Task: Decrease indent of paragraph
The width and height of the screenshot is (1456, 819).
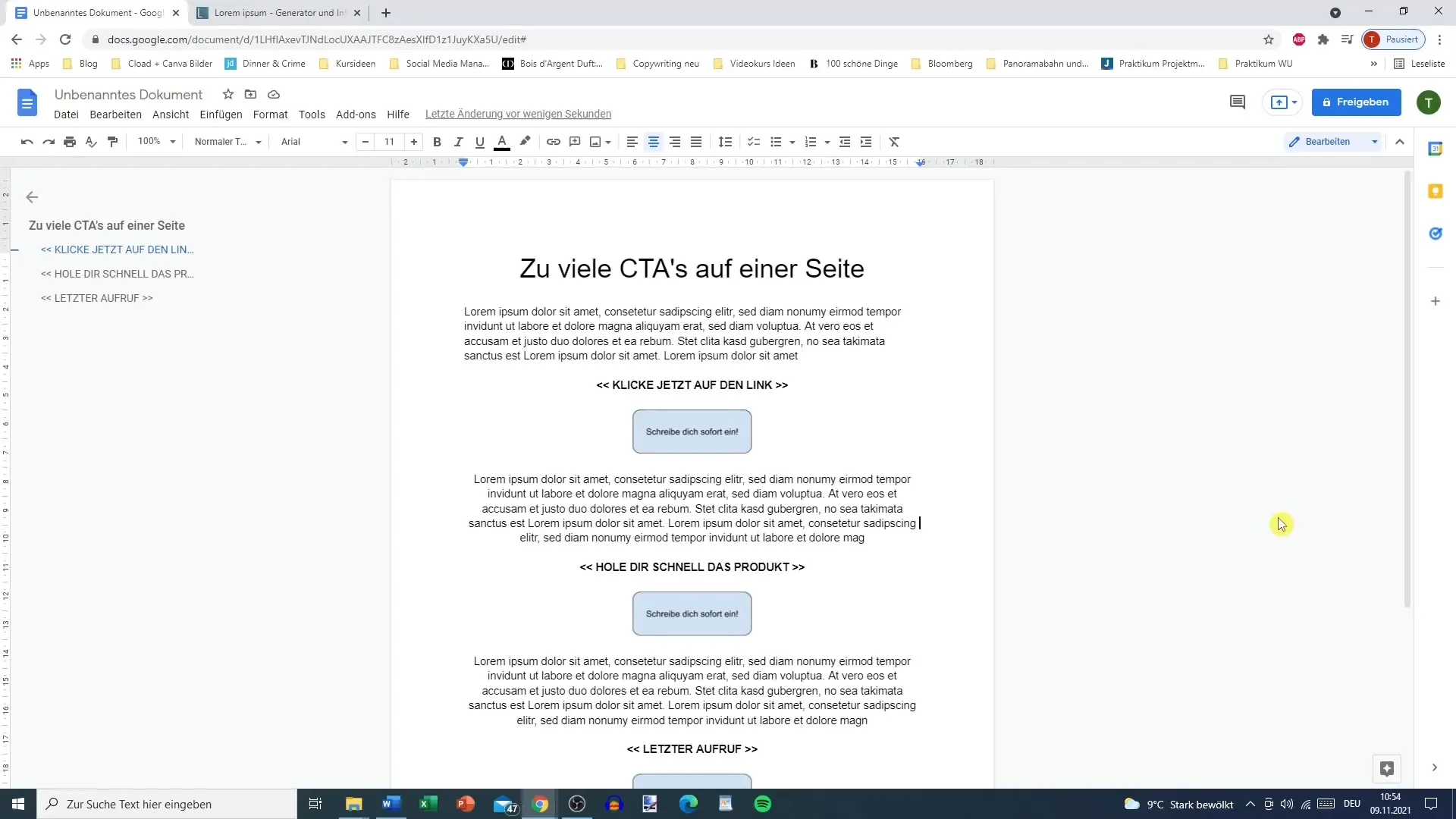Action: coord(845,142)
